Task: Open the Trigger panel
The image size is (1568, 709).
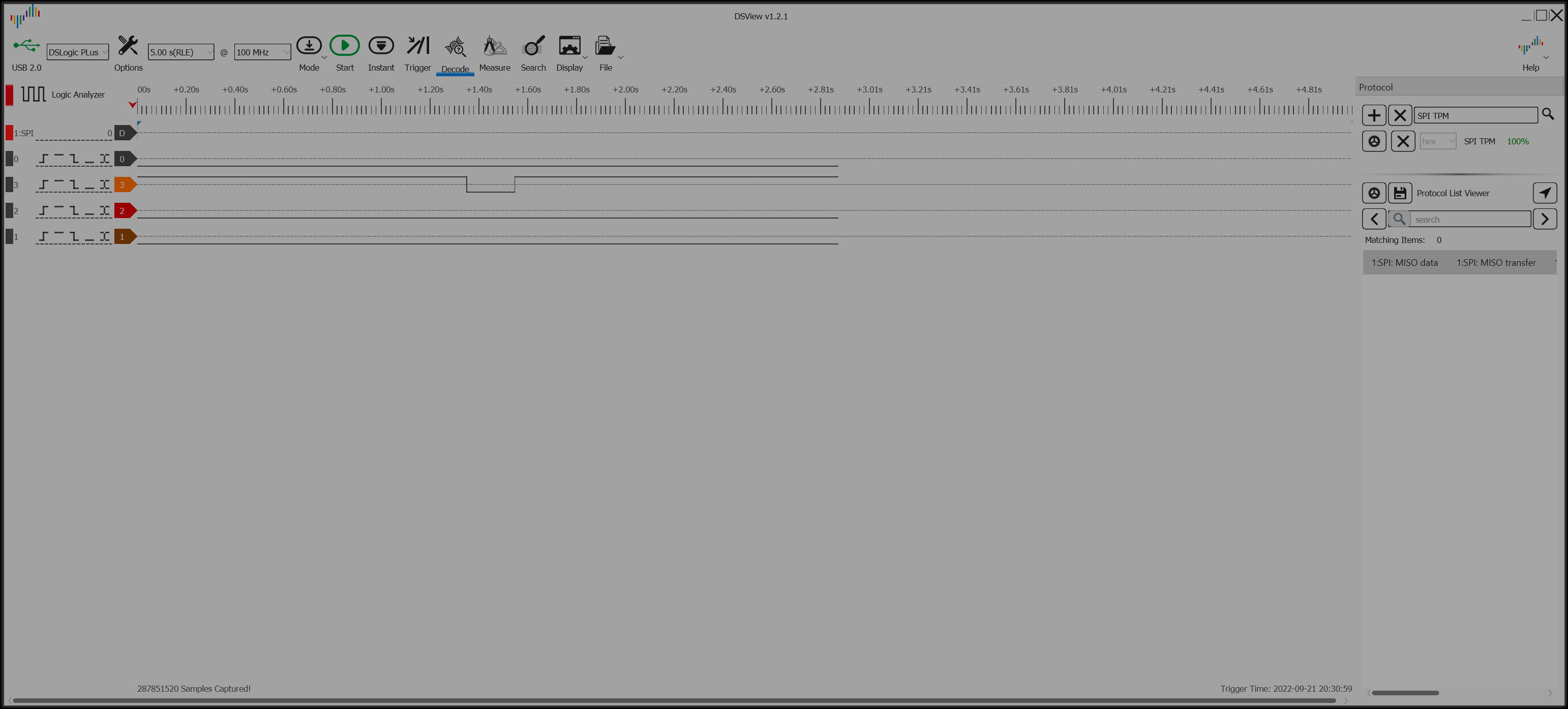Action: tap(417, 46)
